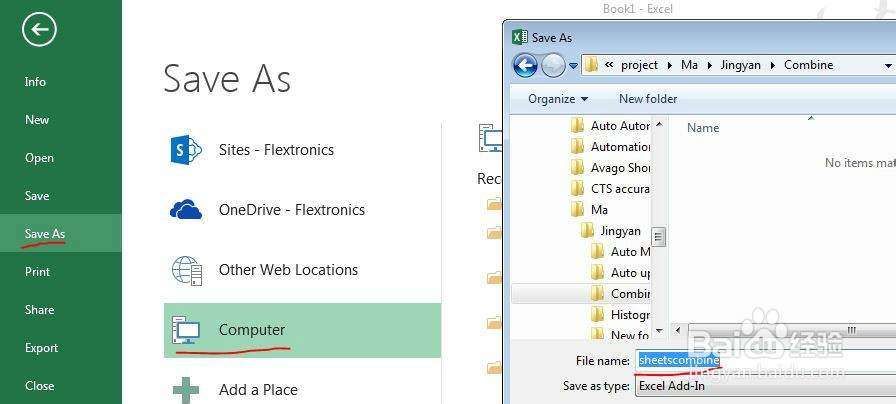Click project in the address breadcrumb

[639, 65]
